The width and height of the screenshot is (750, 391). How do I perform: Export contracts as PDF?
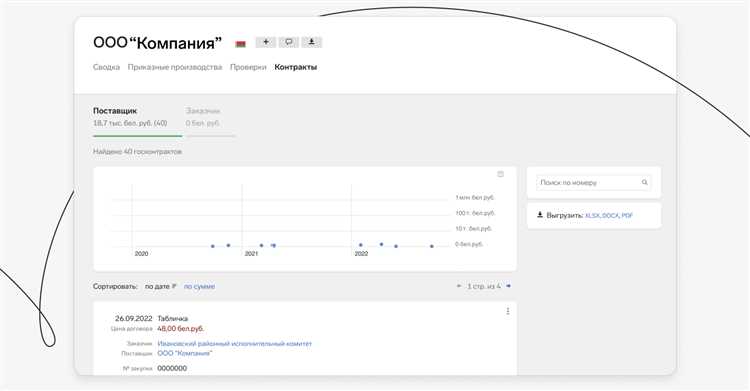627,216
